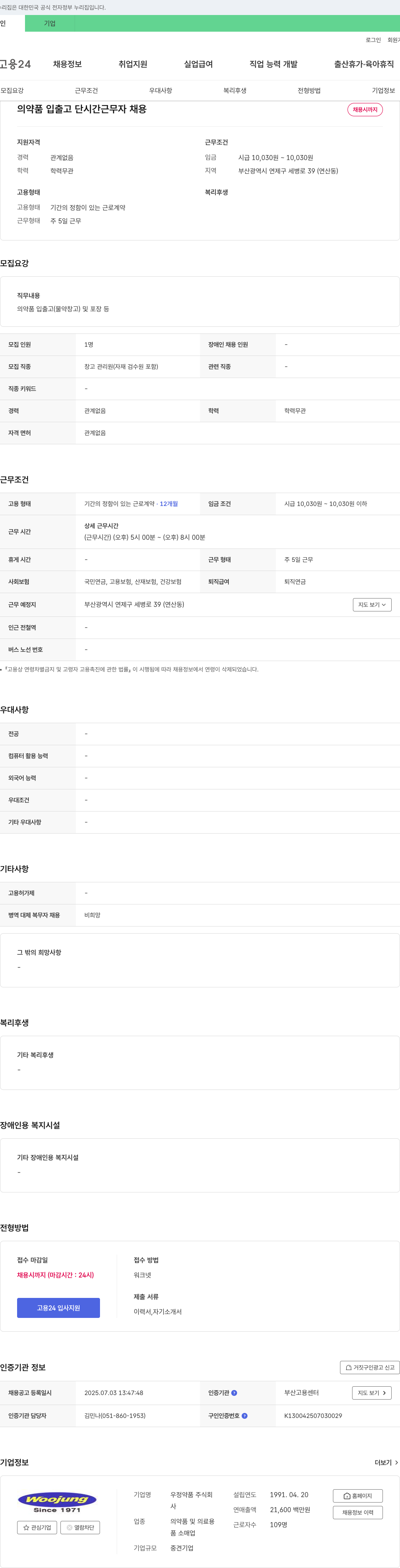Image resolution: width=400 pixels, height=1568 pixels.
Task: Open the 출산휴가·육아휴직 menu
Action: [364, 64]
